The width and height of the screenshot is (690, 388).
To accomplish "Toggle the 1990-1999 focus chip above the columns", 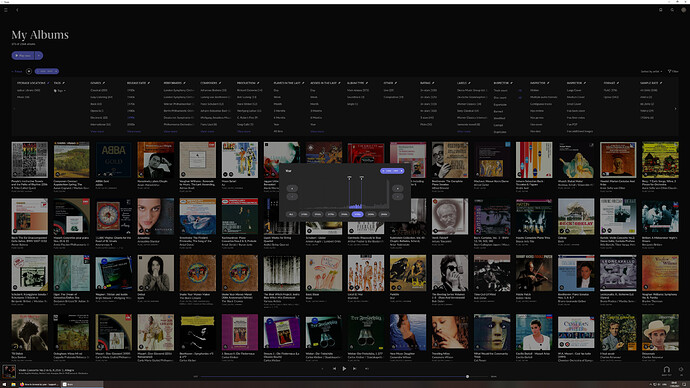I will pos(47,71).
